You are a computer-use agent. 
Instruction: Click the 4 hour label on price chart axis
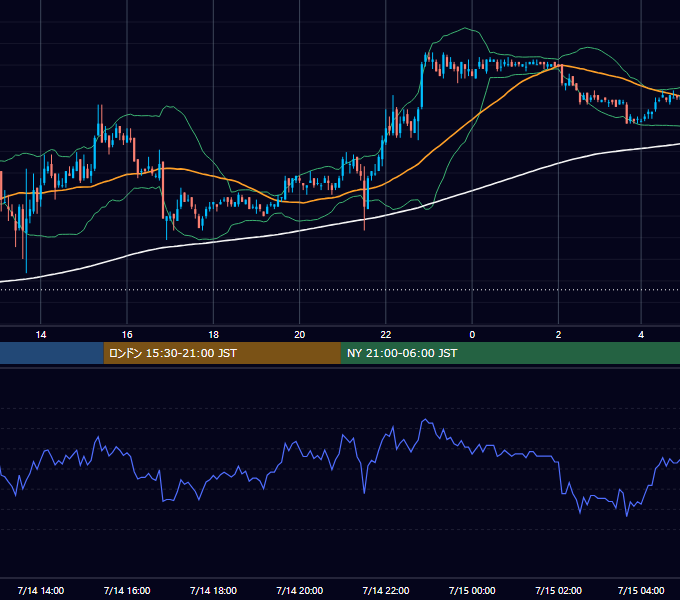coord(641,335)
